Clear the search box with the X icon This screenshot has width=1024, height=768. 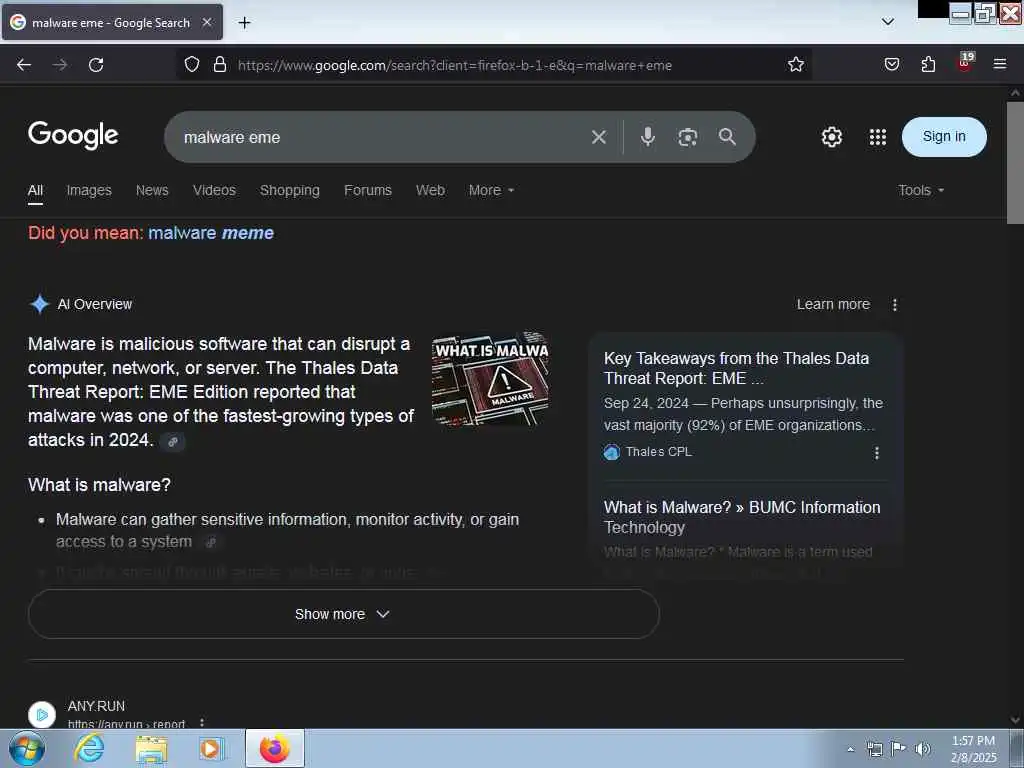598,137
